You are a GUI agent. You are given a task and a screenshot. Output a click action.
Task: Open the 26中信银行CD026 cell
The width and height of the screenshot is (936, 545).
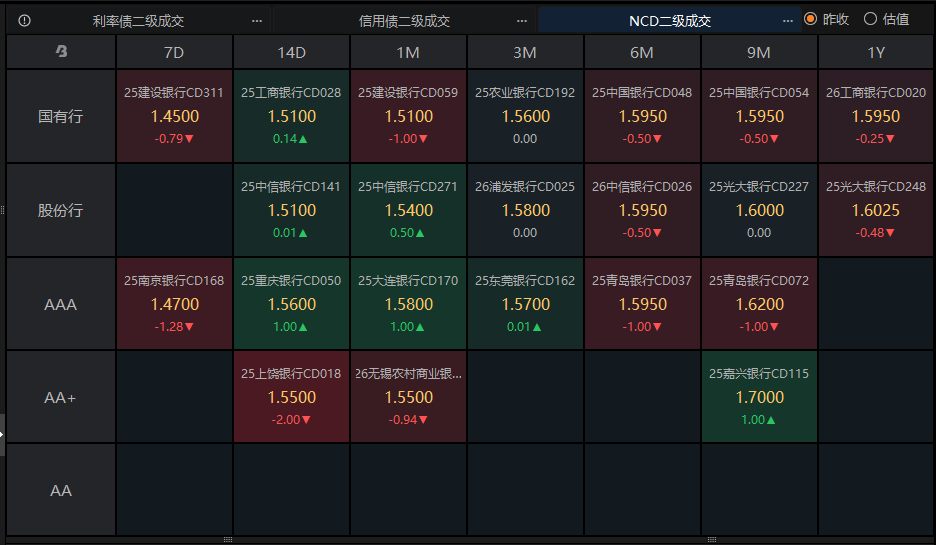(x=642, y=210)
